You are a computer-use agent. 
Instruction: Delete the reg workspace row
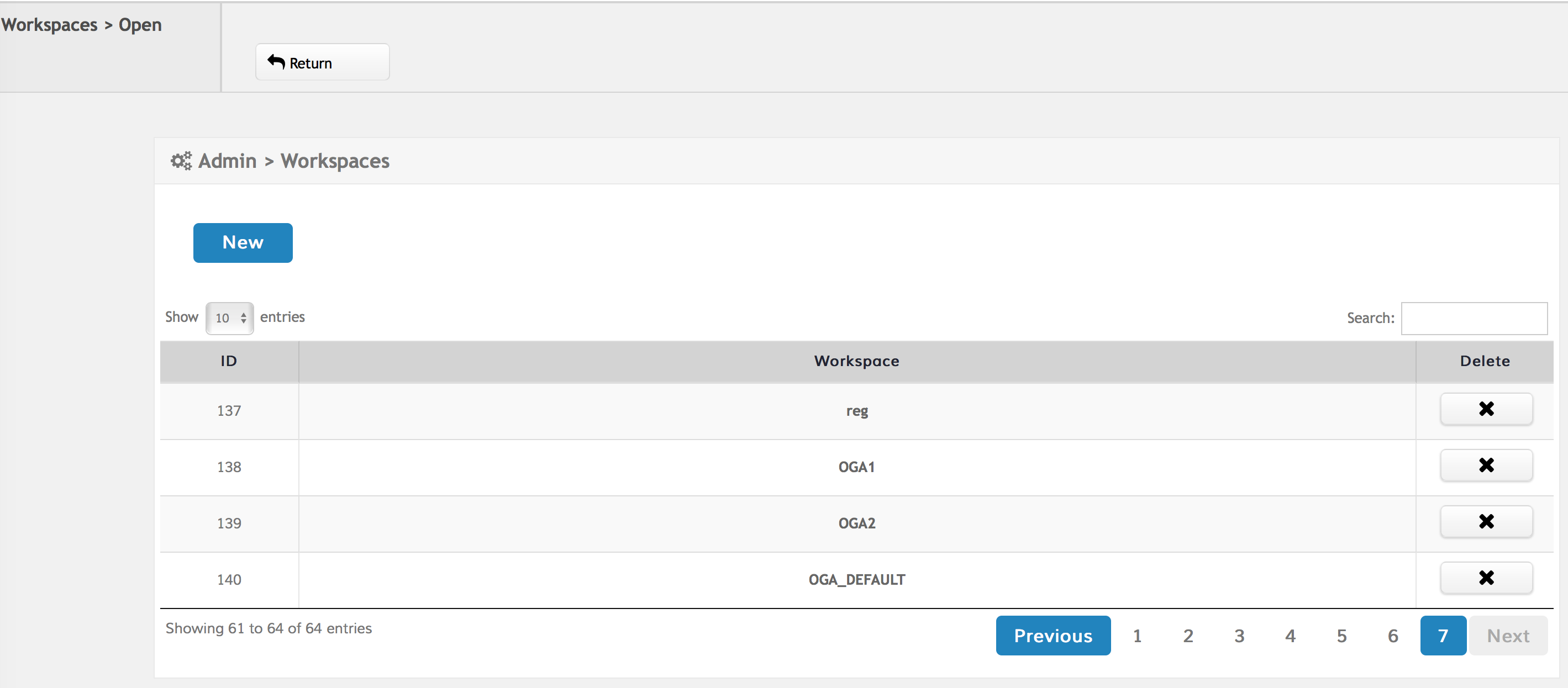[x=1485, y=409]
